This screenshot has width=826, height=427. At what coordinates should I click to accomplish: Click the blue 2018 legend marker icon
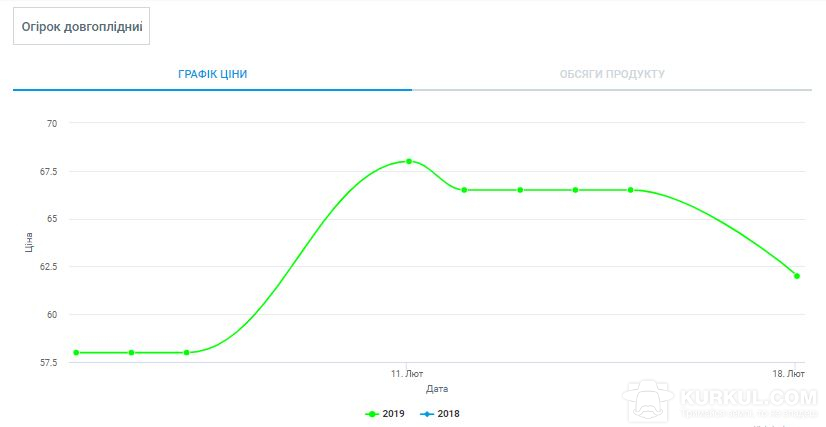coord(427,414)
